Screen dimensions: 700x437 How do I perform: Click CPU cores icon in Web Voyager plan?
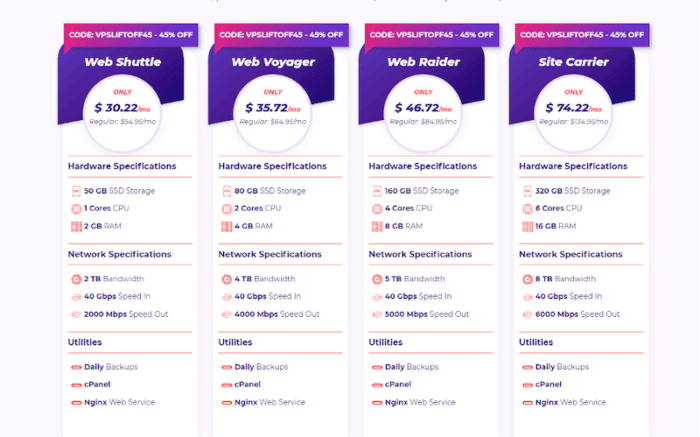click(x=225, y=208)
